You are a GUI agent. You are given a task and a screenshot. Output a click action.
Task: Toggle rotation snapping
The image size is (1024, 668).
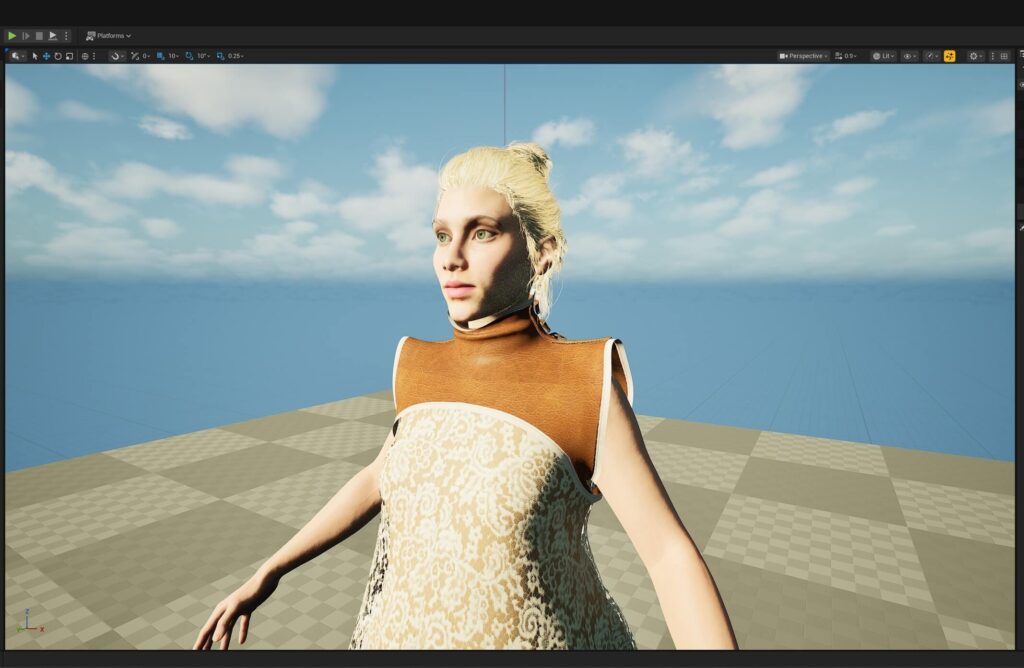click(188, 56)
